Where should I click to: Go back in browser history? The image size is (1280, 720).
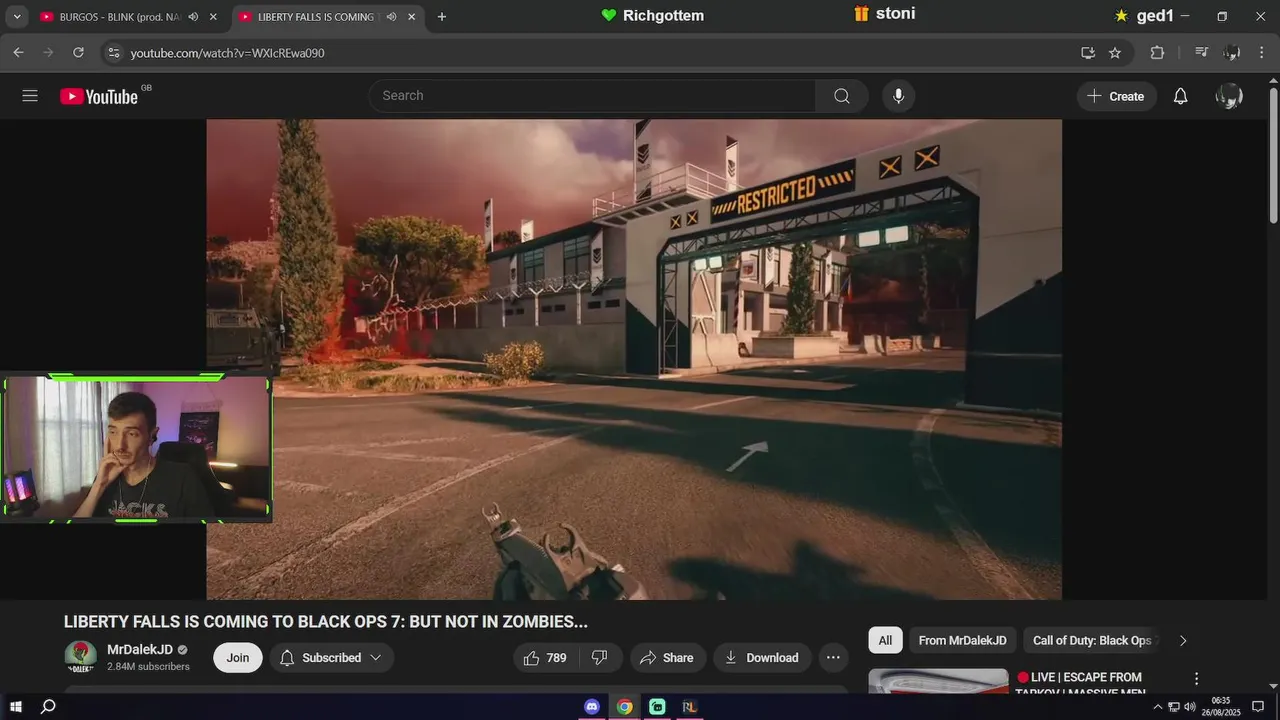point(18,53)
